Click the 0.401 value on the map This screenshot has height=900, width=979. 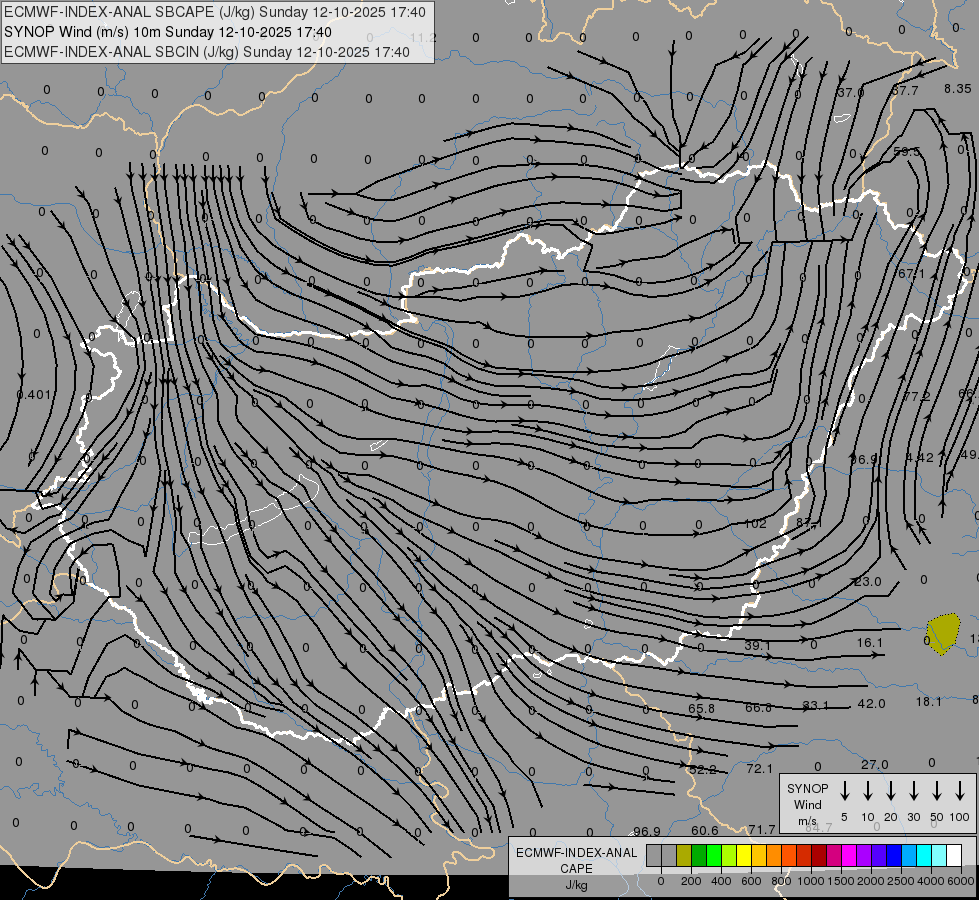point(33,395)
